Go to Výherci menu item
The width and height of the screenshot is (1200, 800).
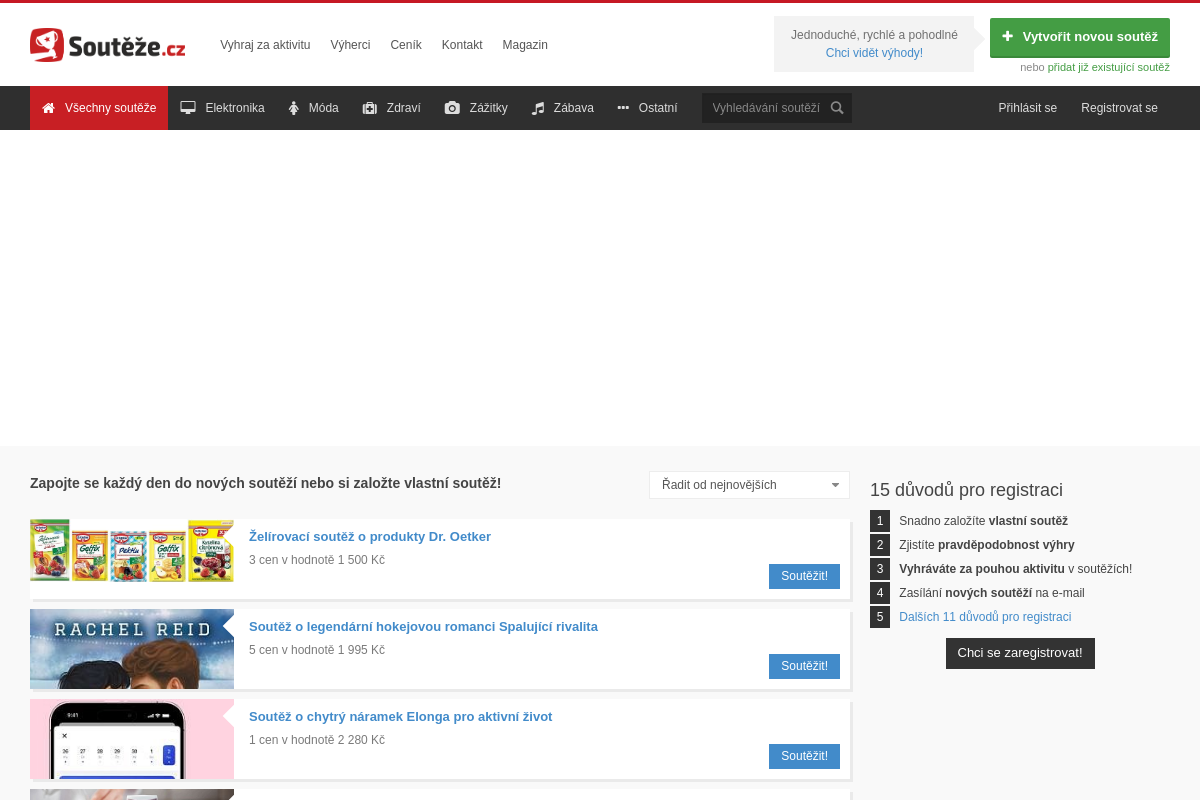pyautogui.click(x=350, y=45)
